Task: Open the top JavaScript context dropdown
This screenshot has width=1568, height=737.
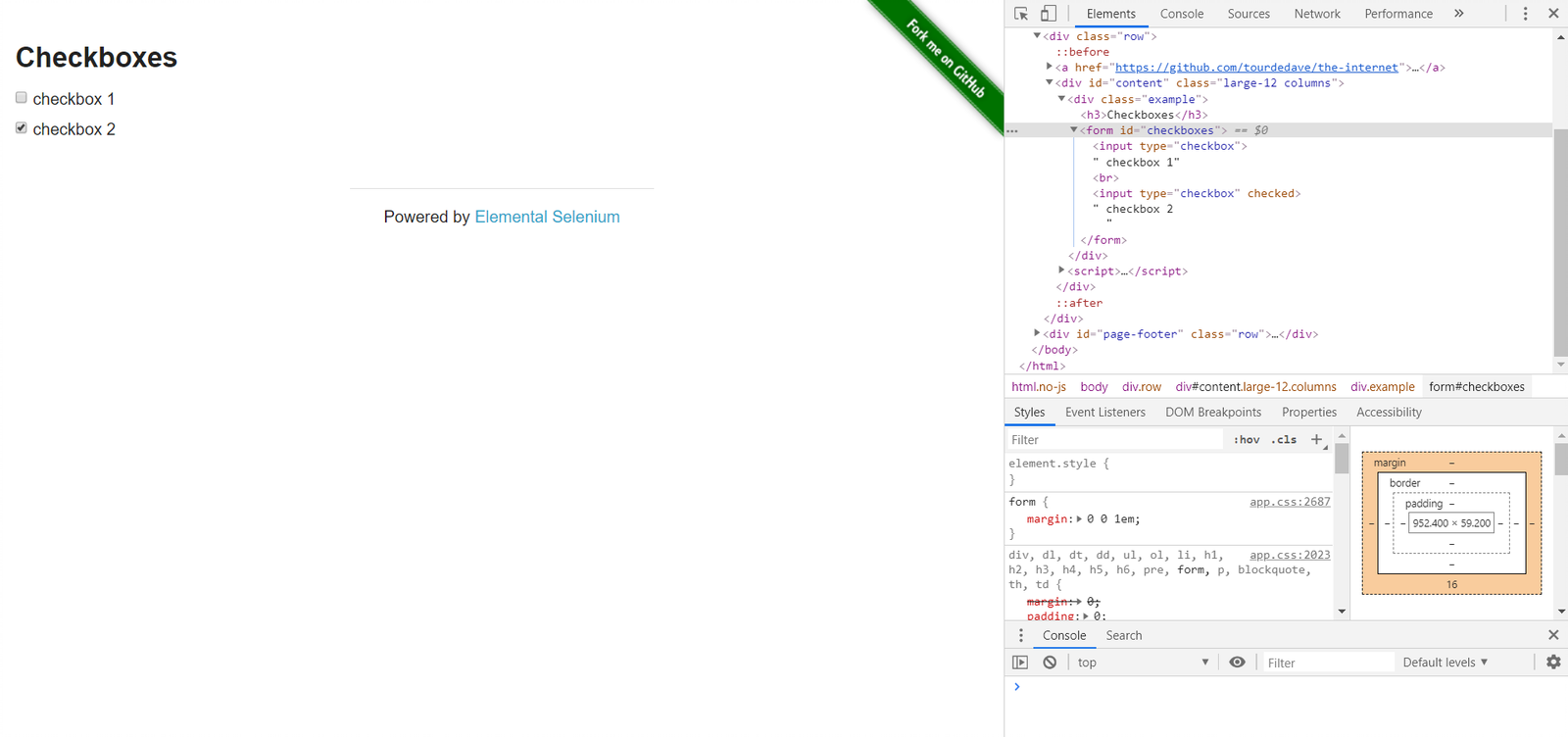Action: click(x=1143, y=663)
